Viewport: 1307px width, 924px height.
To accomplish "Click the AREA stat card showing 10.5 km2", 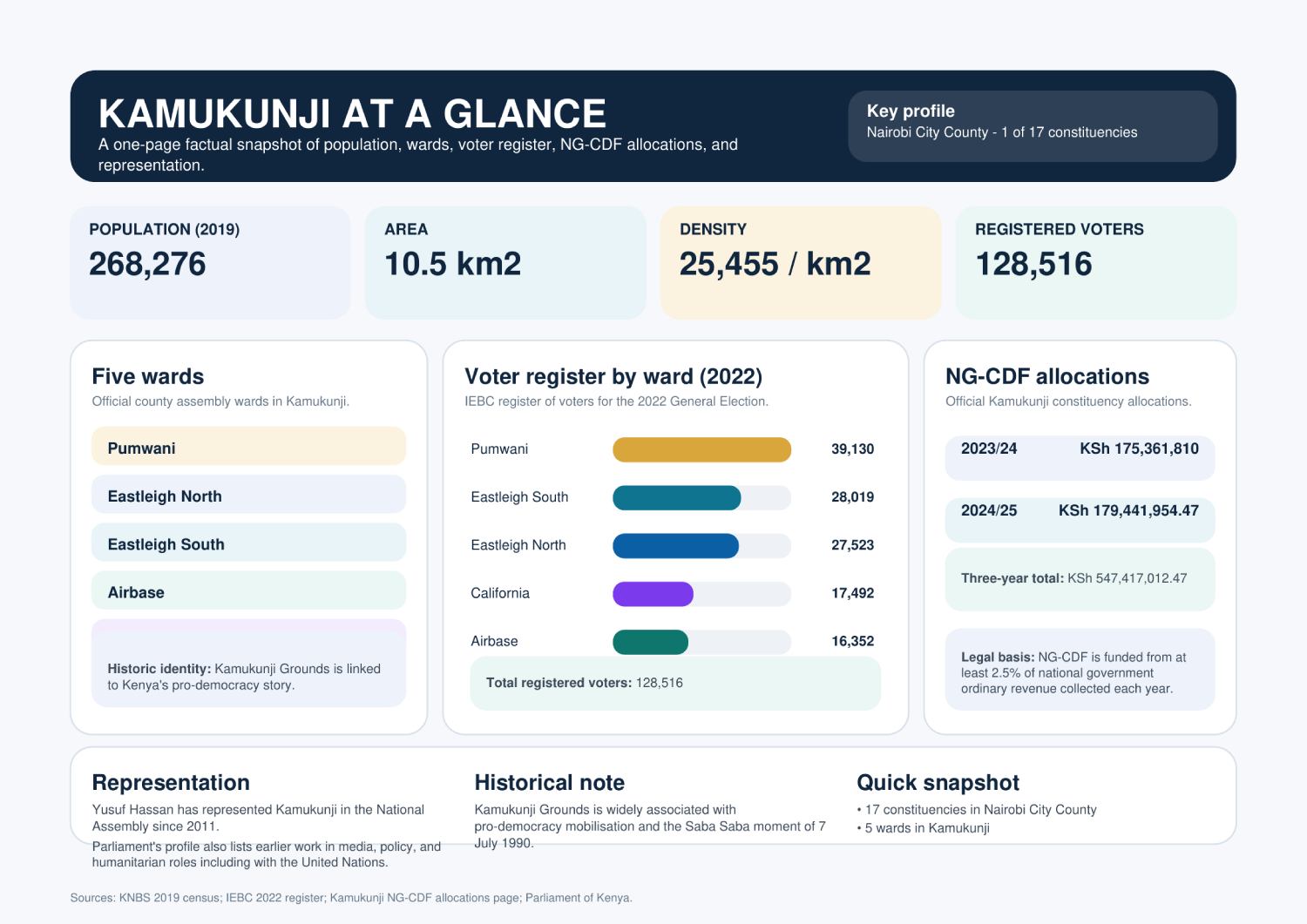I will (505, 261).
